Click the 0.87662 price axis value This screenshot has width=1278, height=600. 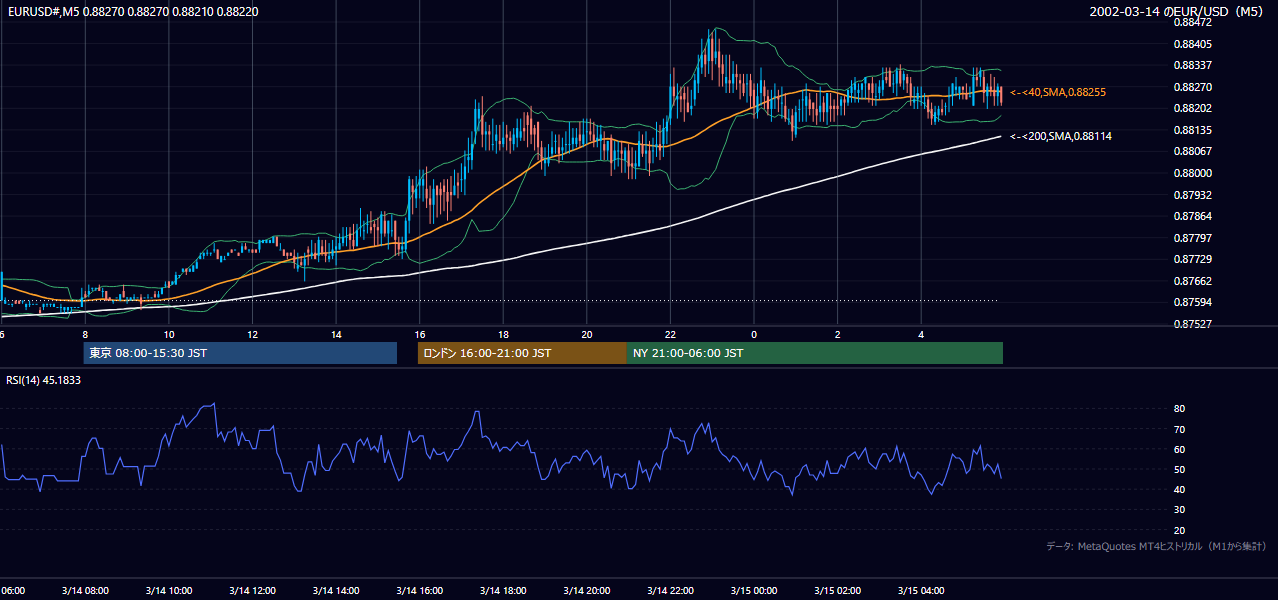click(1192, 281)
